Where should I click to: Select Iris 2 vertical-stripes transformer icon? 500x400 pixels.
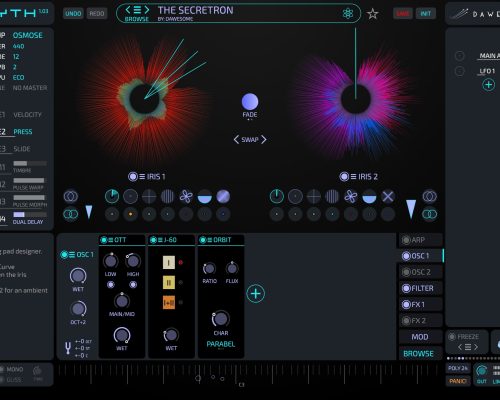coord(332,196)
